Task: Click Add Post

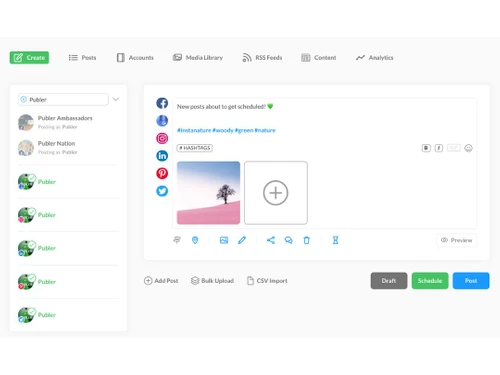Action: (x=161, y=281)
